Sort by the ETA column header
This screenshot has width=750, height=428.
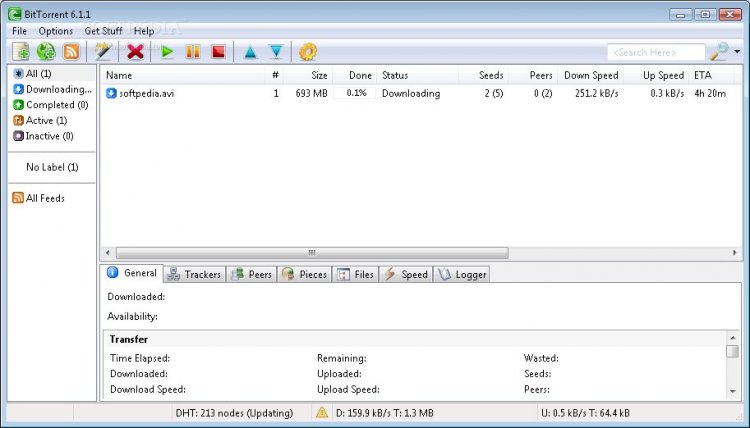[x=712, y=76]
